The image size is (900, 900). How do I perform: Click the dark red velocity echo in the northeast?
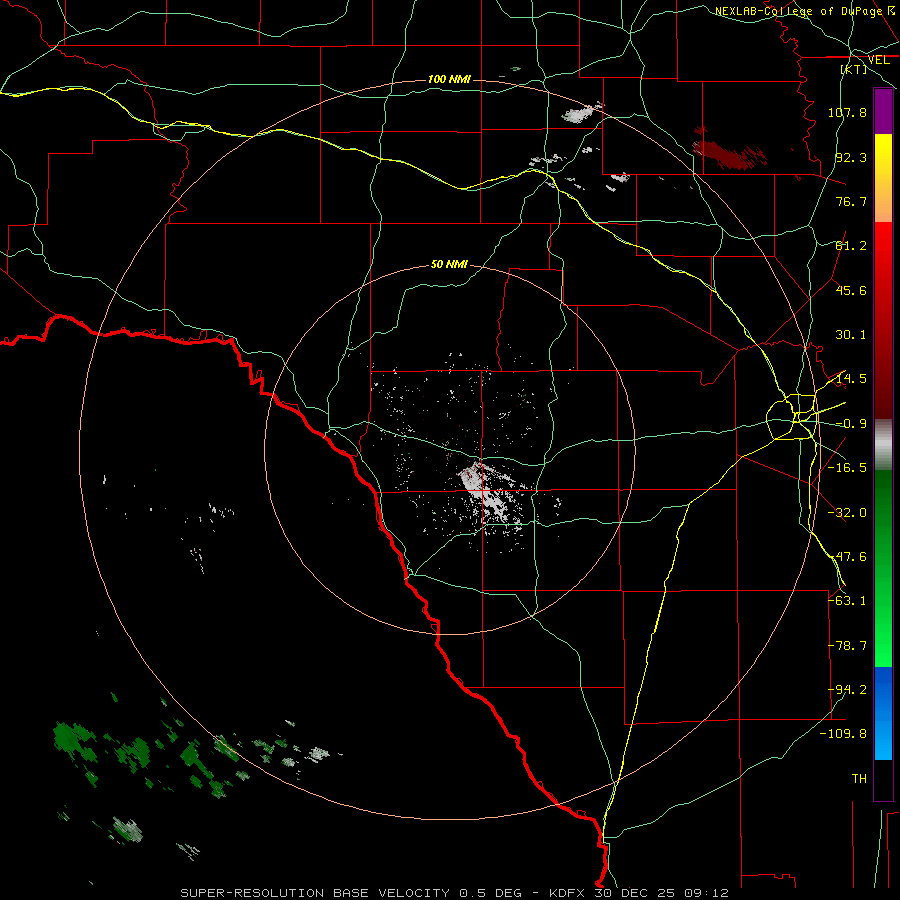729,154
